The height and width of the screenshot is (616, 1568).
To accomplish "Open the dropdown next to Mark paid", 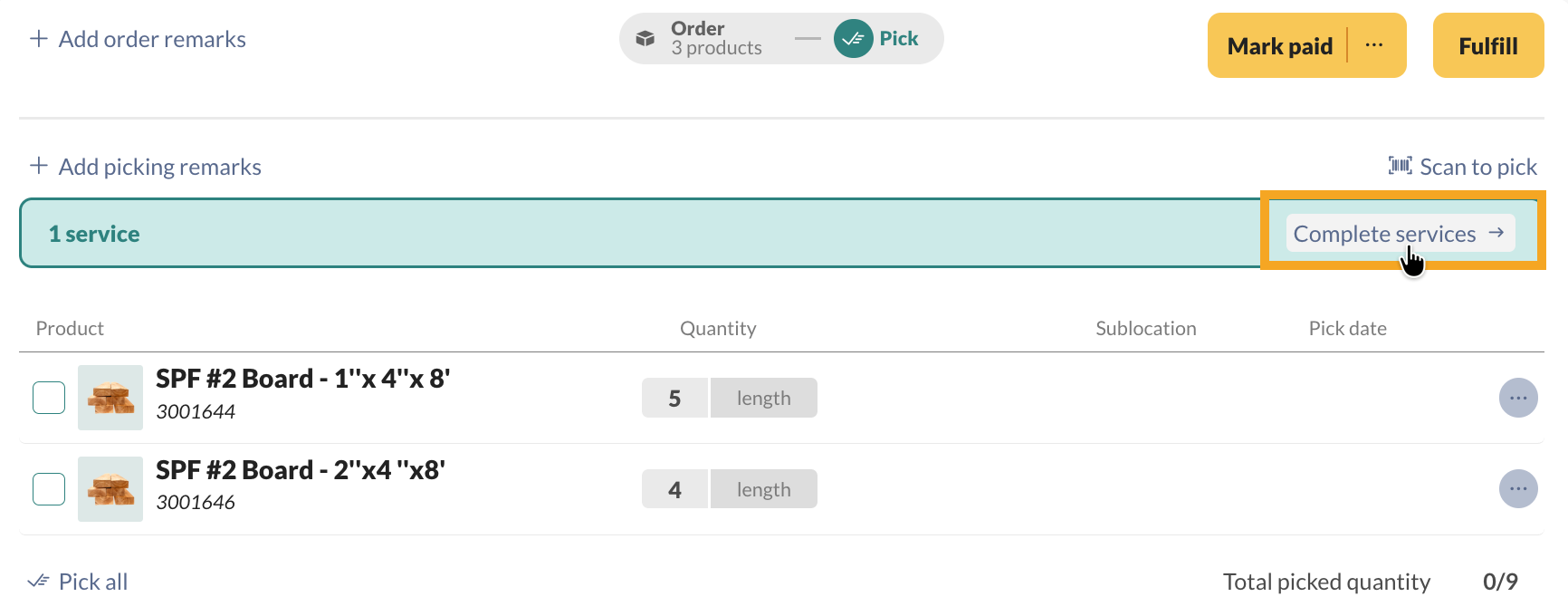I will (1375, 45).
